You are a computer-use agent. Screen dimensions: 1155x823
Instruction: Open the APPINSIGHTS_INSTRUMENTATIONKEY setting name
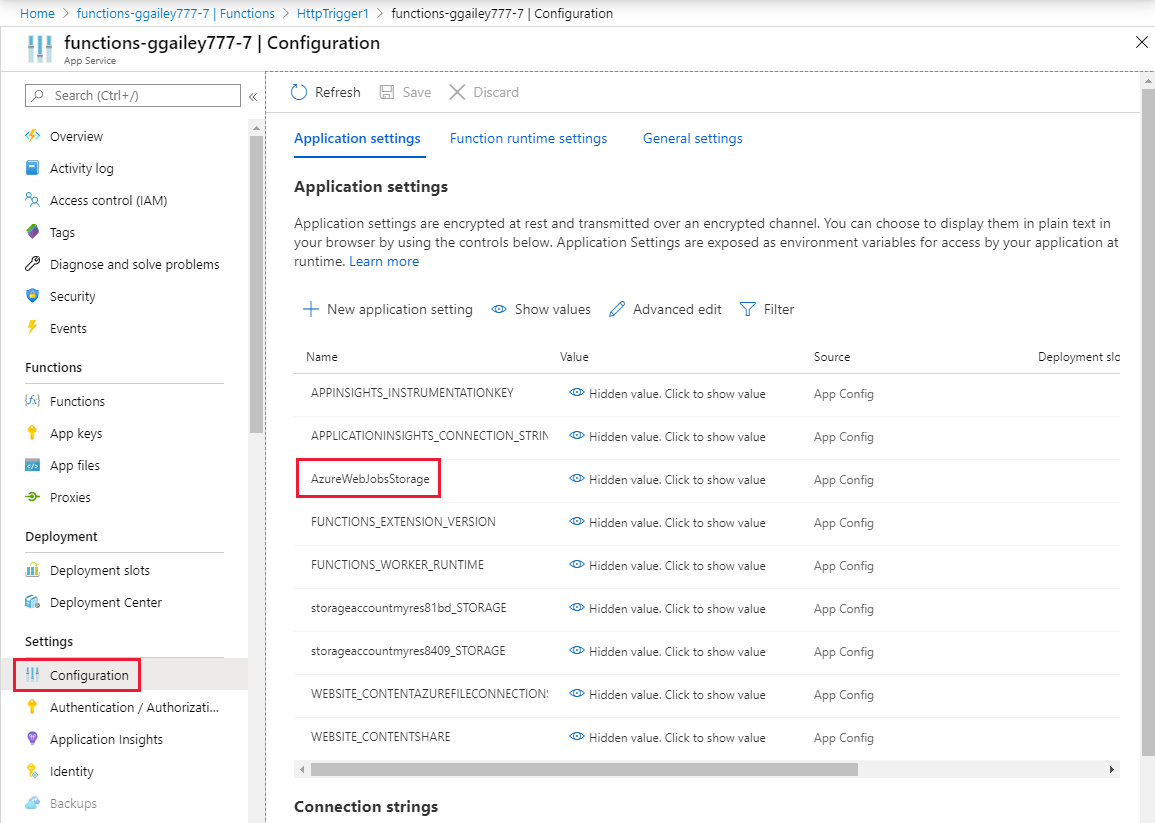tap(412, 393)
